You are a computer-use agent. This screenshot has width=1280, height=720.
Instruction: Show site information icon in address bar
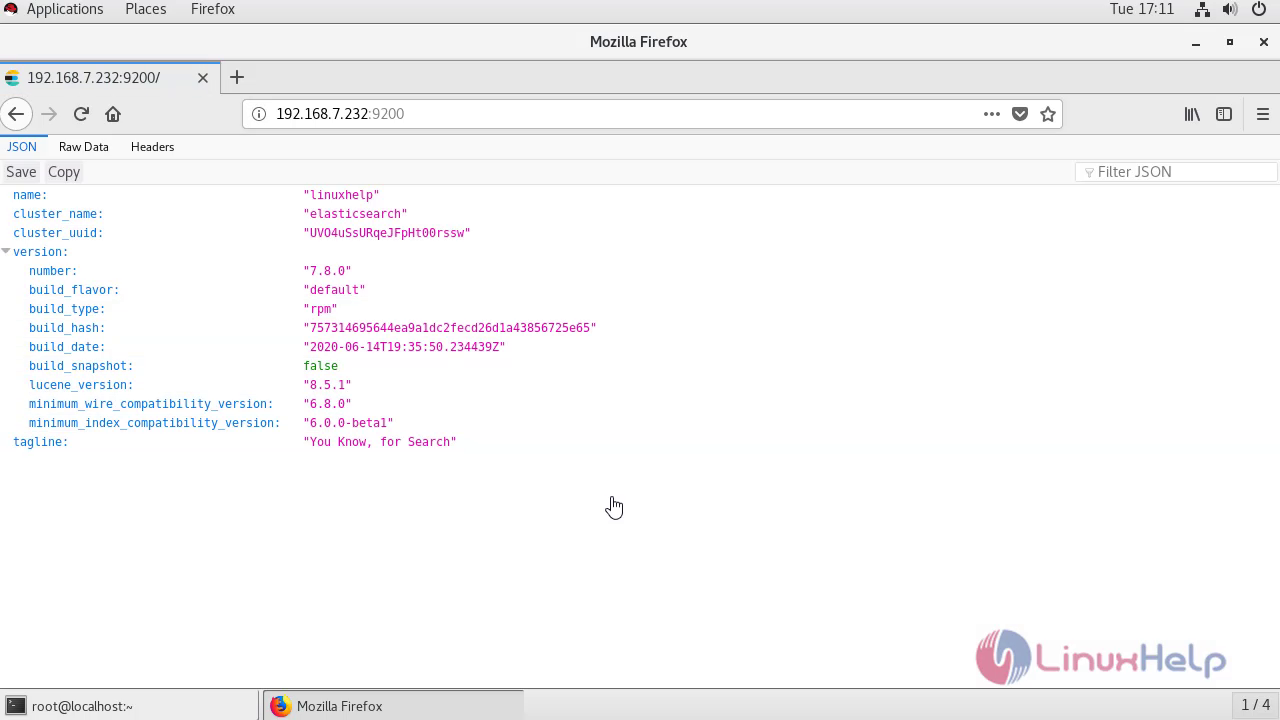coord(259,114)
